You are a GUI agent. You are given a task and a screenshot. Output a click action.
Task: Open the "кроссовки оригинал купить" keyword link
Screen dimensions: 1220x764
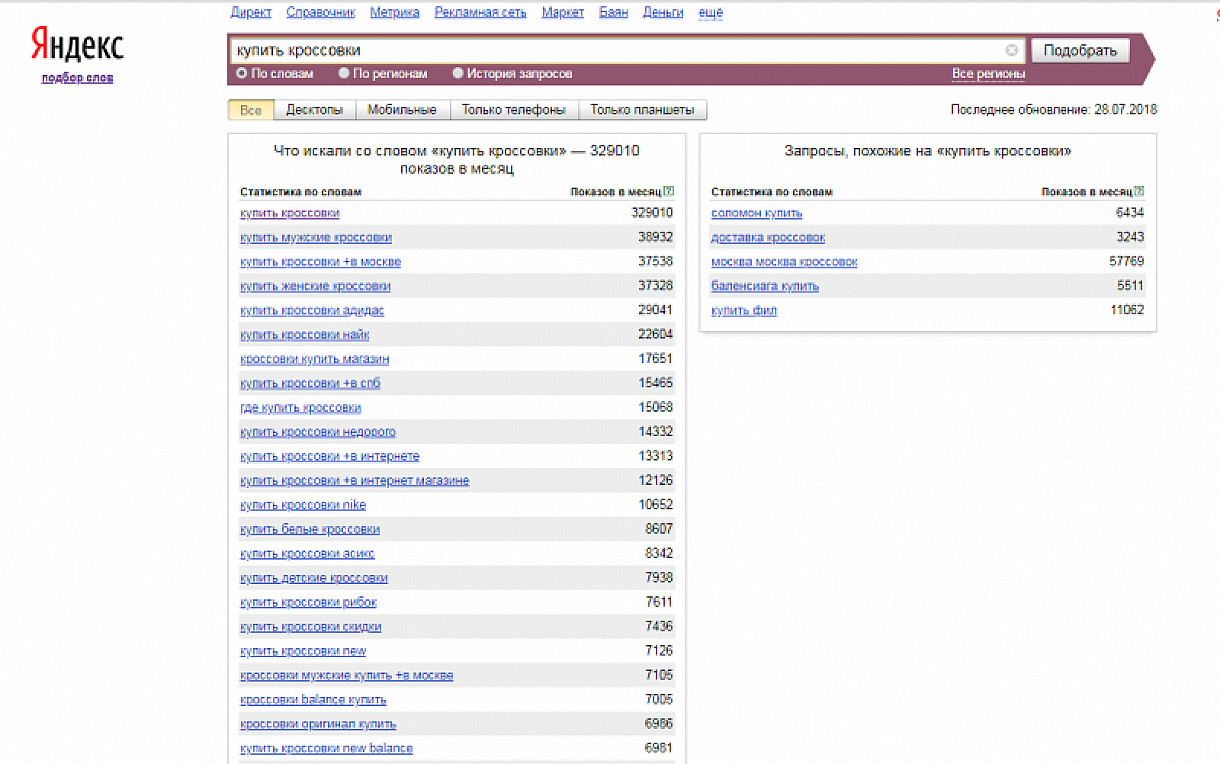(319, 724)
